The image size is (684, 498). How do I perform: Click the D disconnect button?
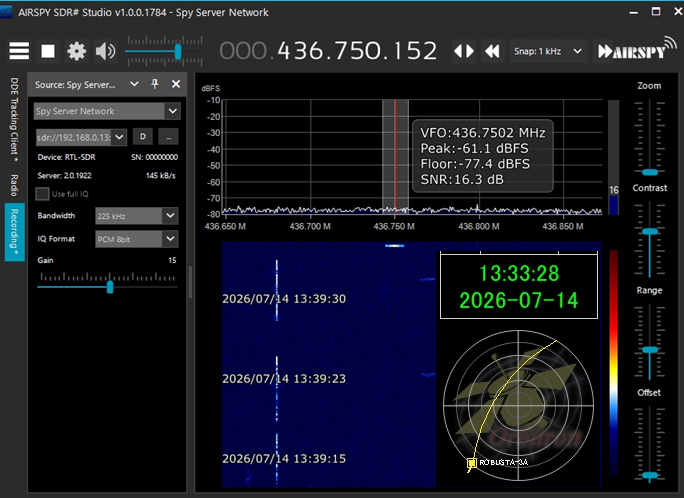point(143,137)
